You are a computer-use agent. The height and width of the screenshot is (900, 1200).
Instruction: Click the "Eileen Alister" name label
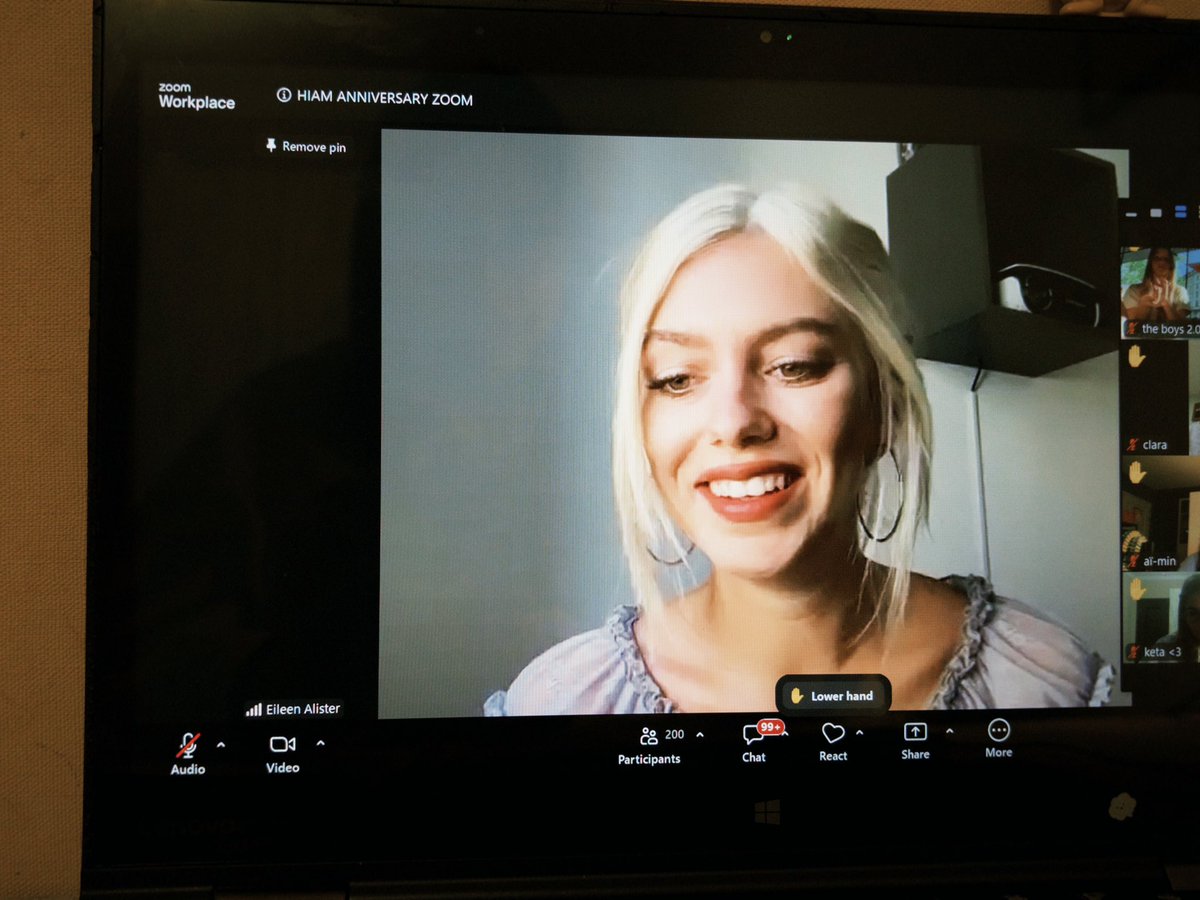click(x=303, y=709)
